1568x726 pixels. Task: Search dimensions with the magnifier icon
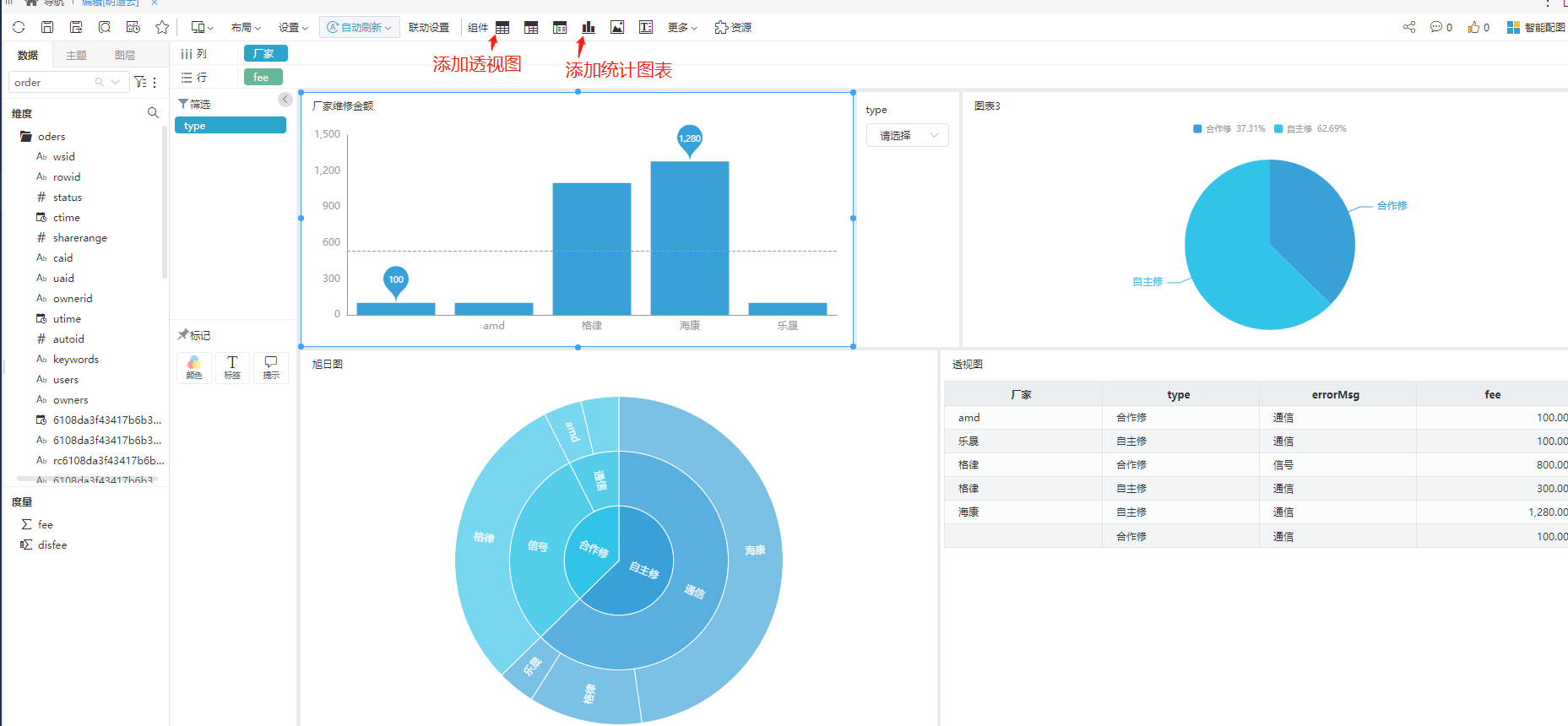click(x=153, y=112)
